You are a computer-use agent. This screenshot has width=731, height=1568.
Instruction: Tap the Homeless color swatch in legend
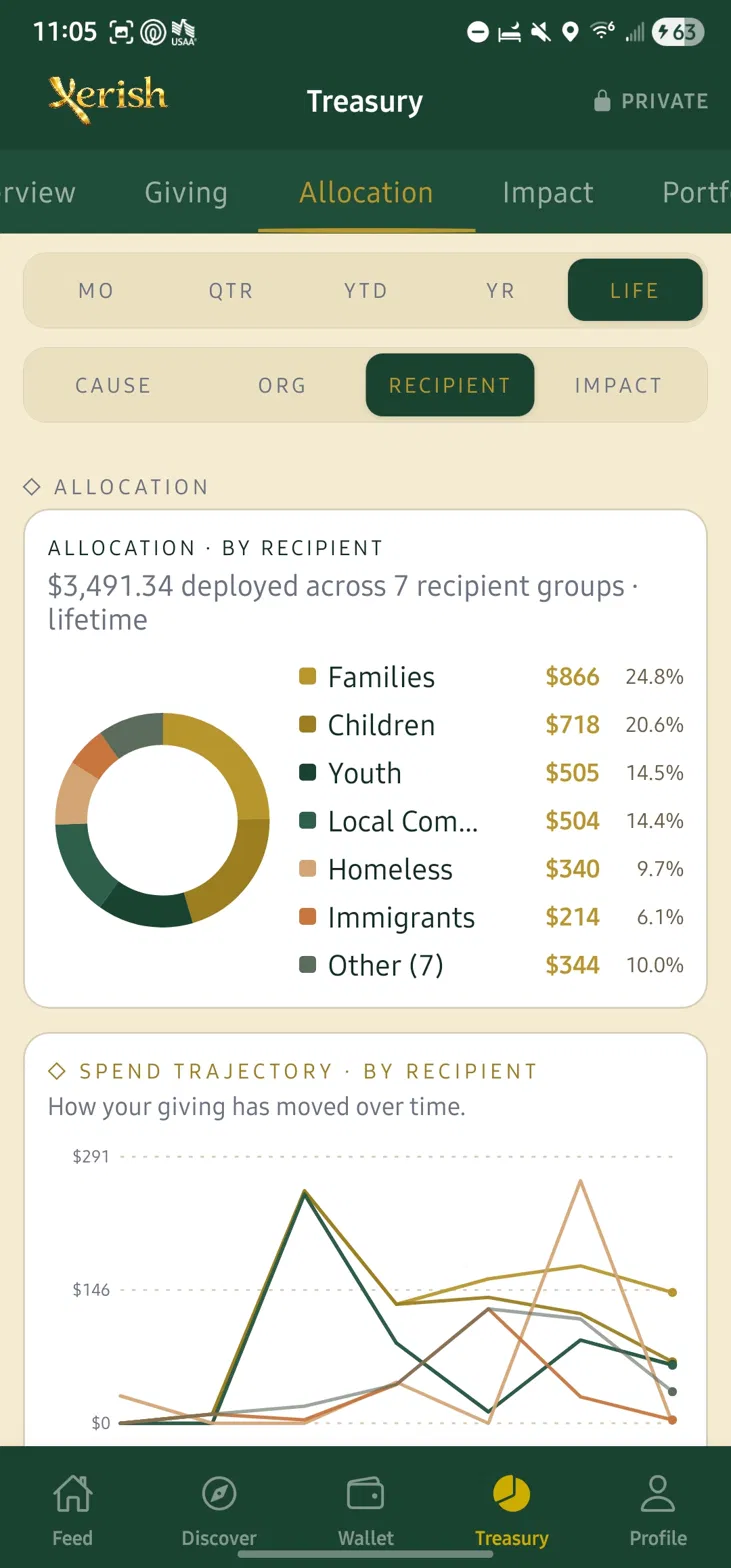click(x=308, y=869)
